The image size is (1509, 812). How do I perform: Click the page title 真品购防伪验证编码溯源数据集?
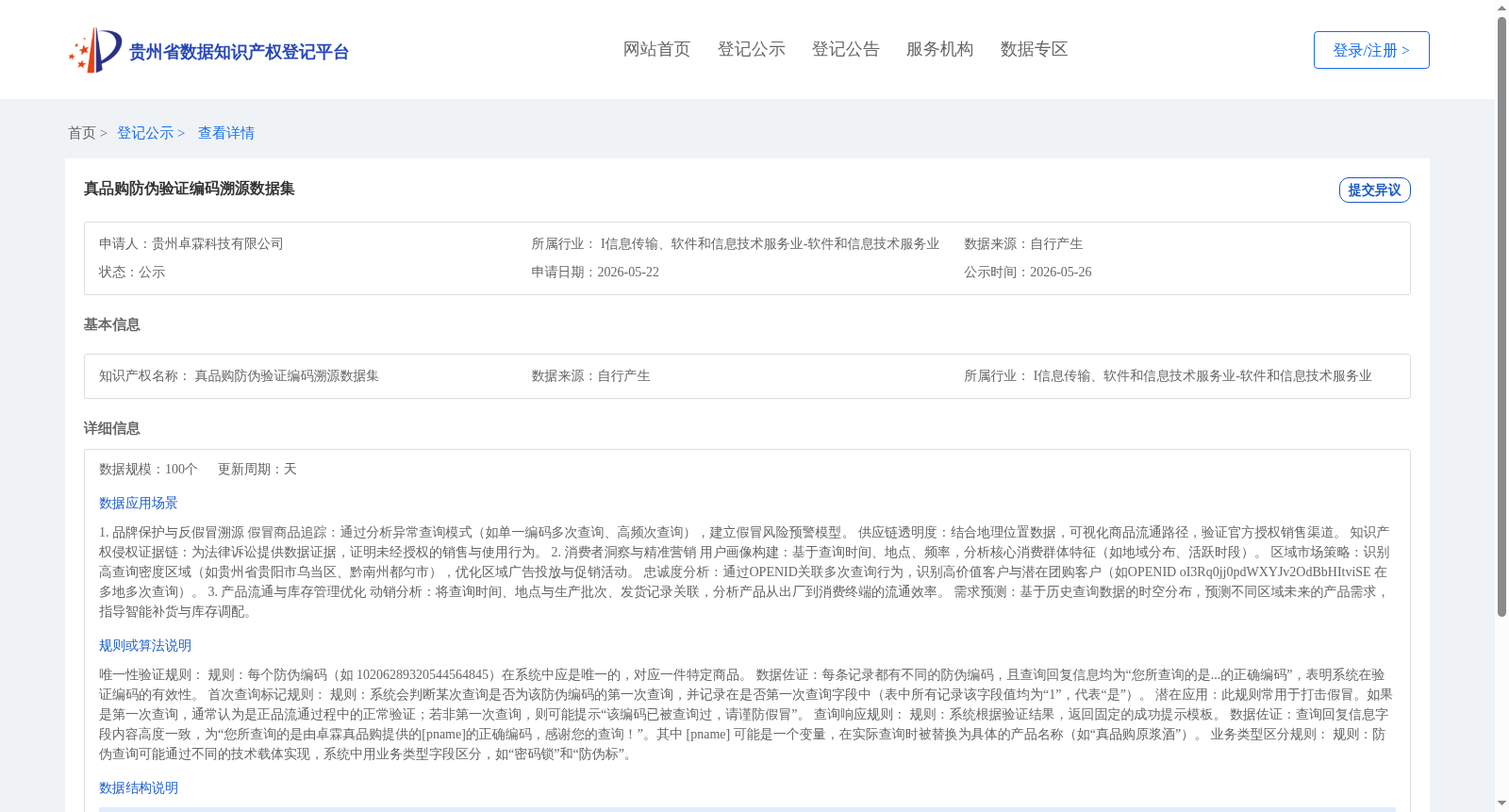(x=190, y=189)
